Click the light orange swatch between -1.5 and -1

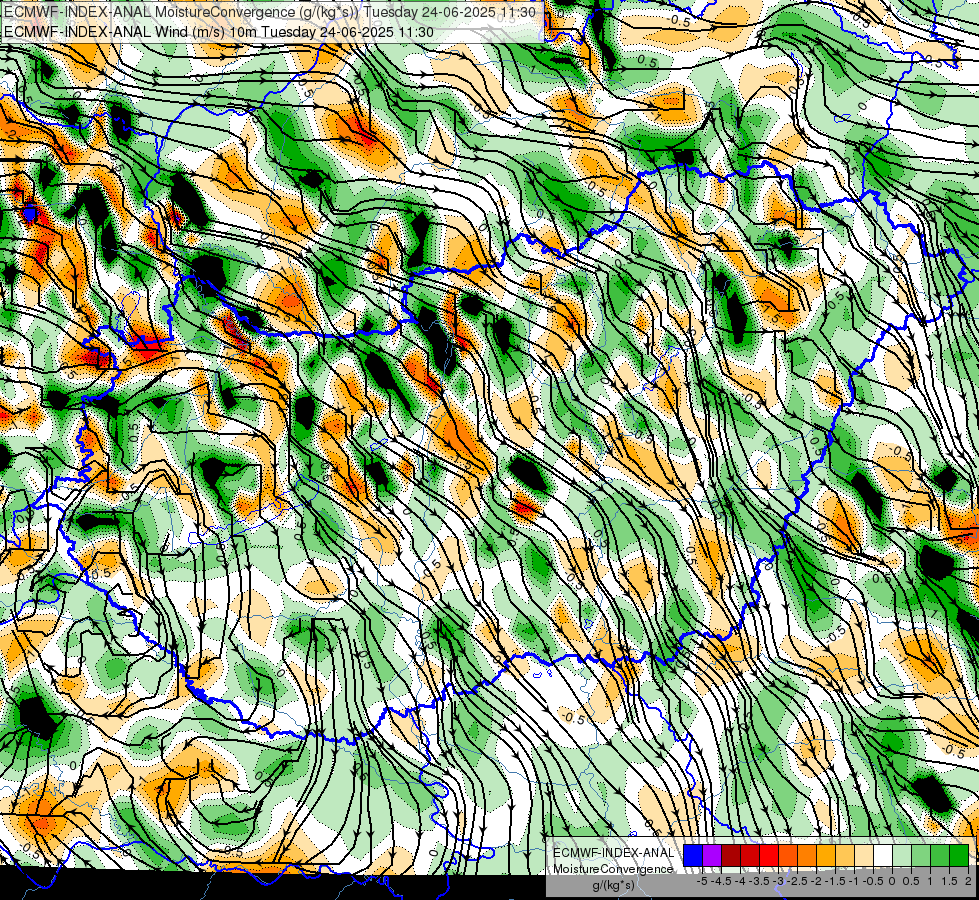click(845, 855)
